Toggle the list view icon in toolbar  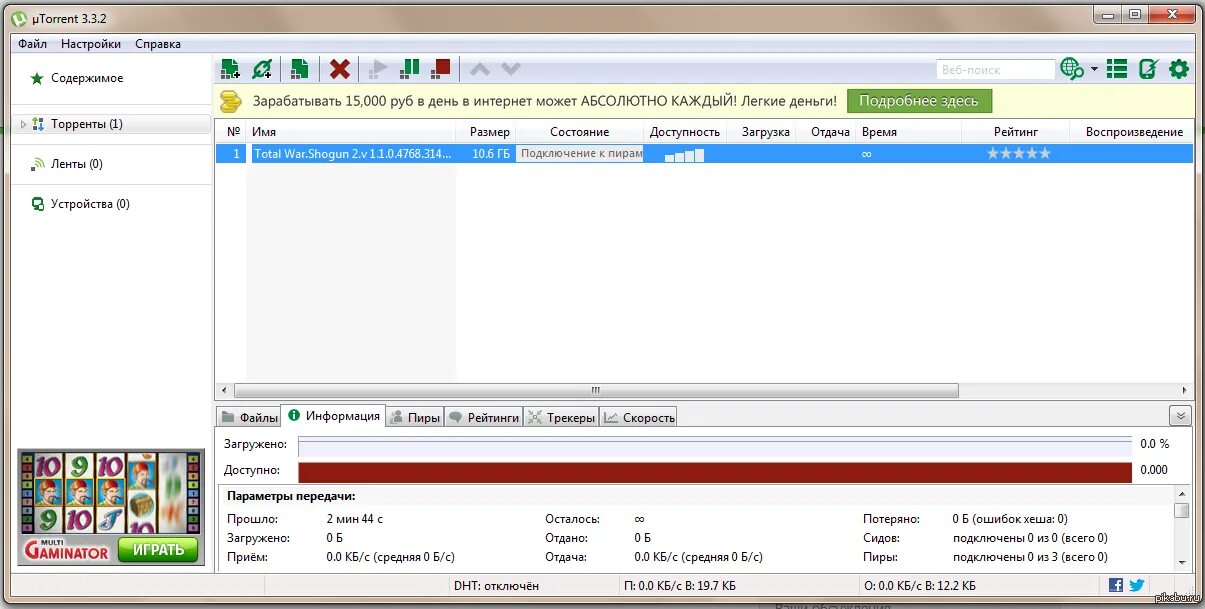pyautogui.click(x=1117, y=69)
